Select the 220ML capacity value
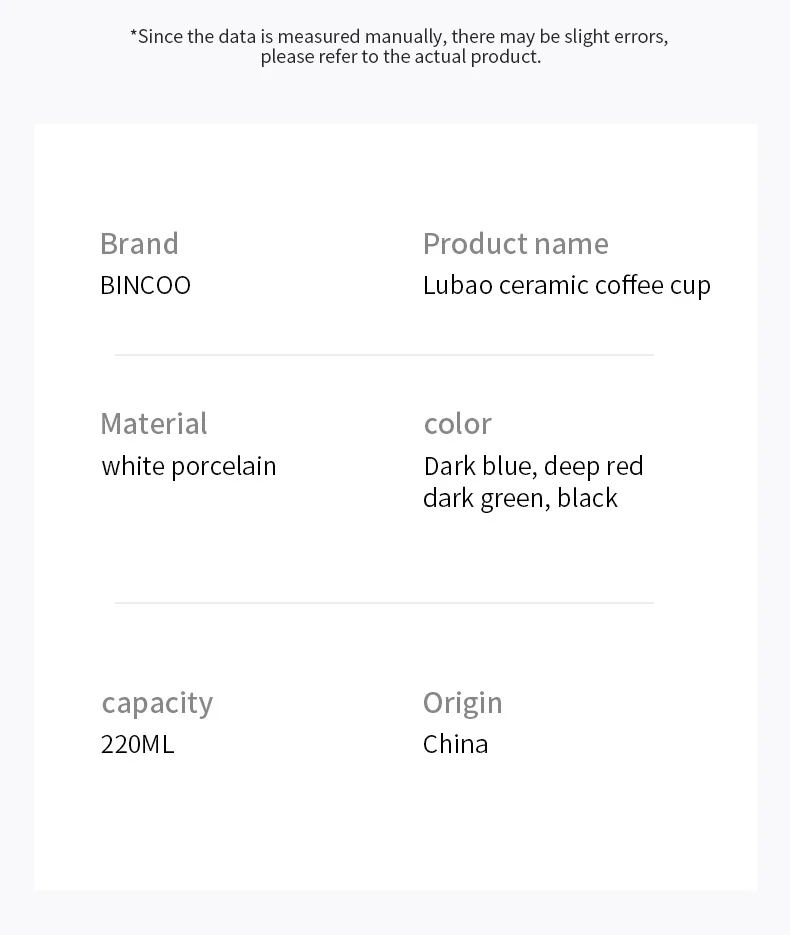Viewport: 790px width, 935px height. coord(137,744)
